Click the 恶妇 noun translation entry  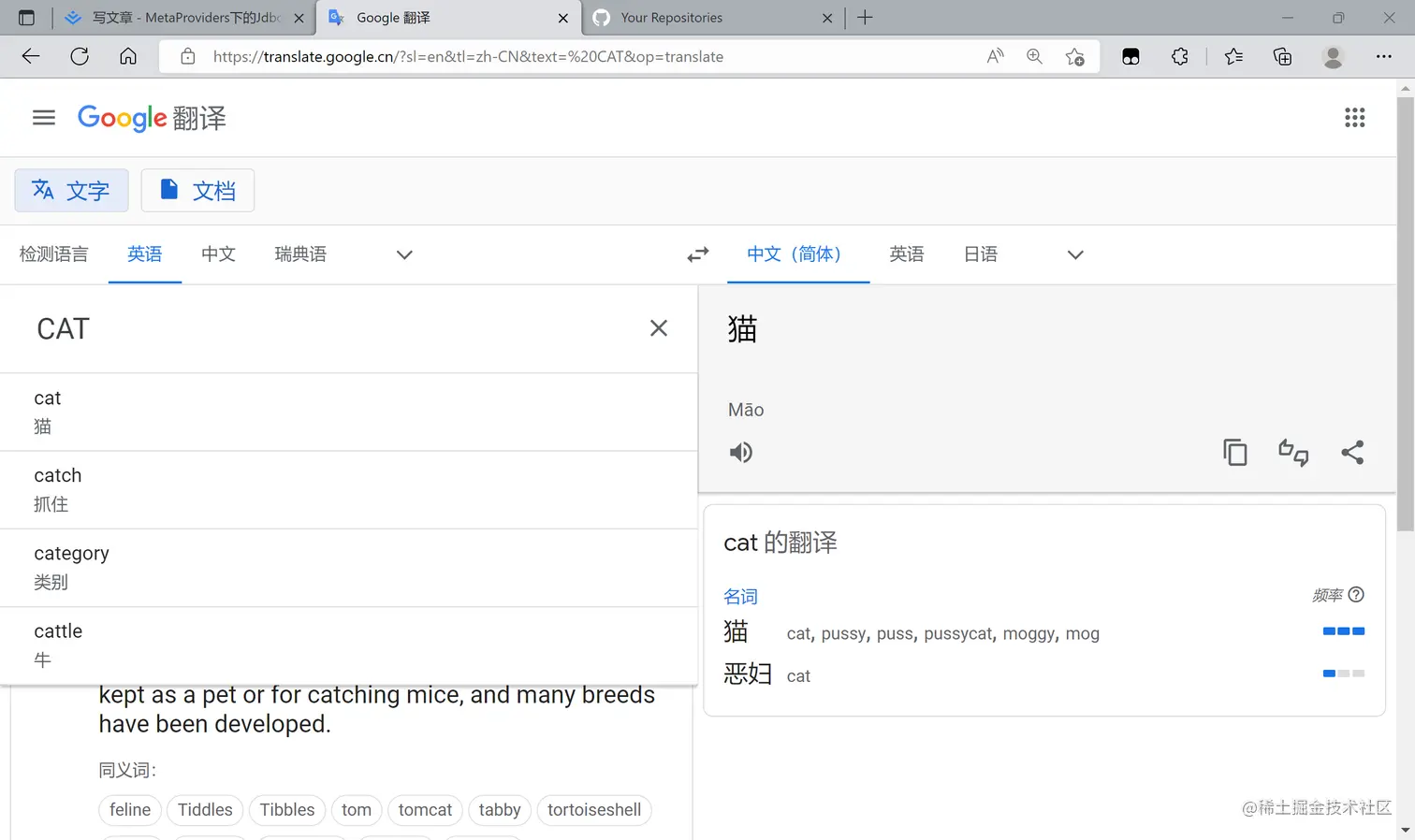pyautogui.click(x=748, y=674)
